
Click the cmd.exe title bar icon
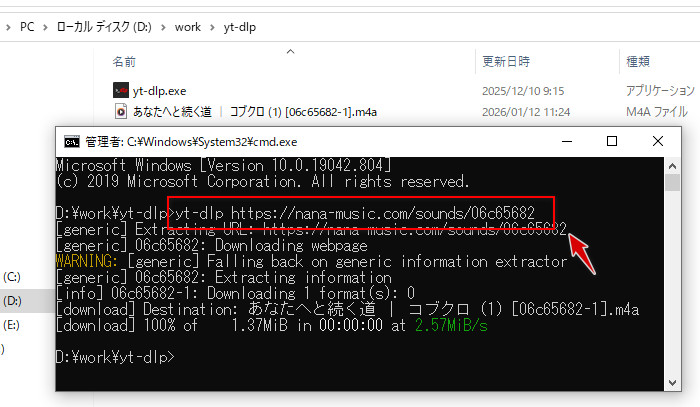[x=71, y=142]
